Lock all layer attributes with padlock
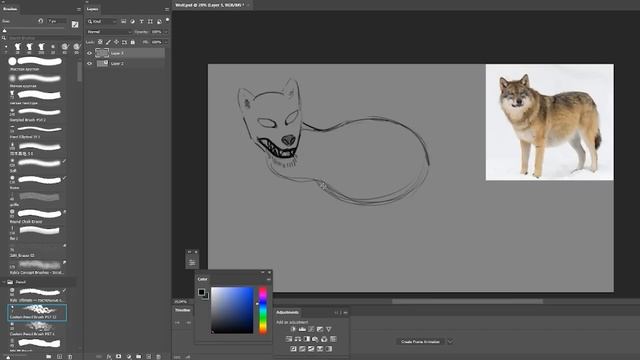Viewport: 640px width, 360px height. click(x=133, y=42)
